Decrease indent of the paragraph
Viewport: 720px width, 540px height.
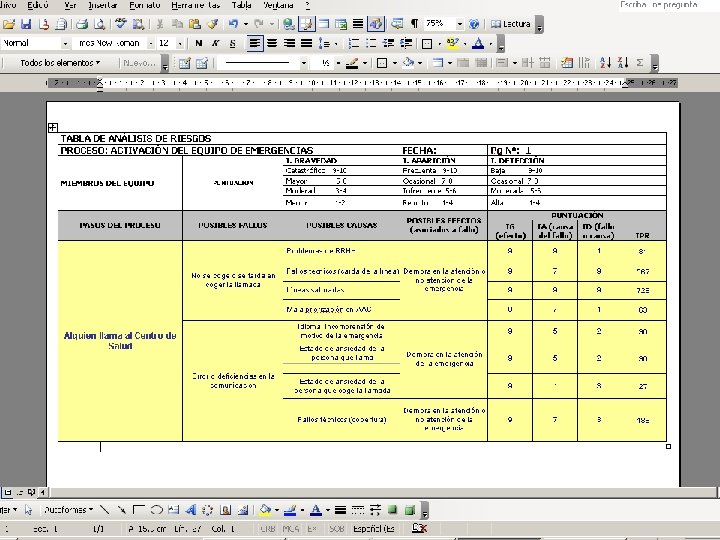coord(388,44)
